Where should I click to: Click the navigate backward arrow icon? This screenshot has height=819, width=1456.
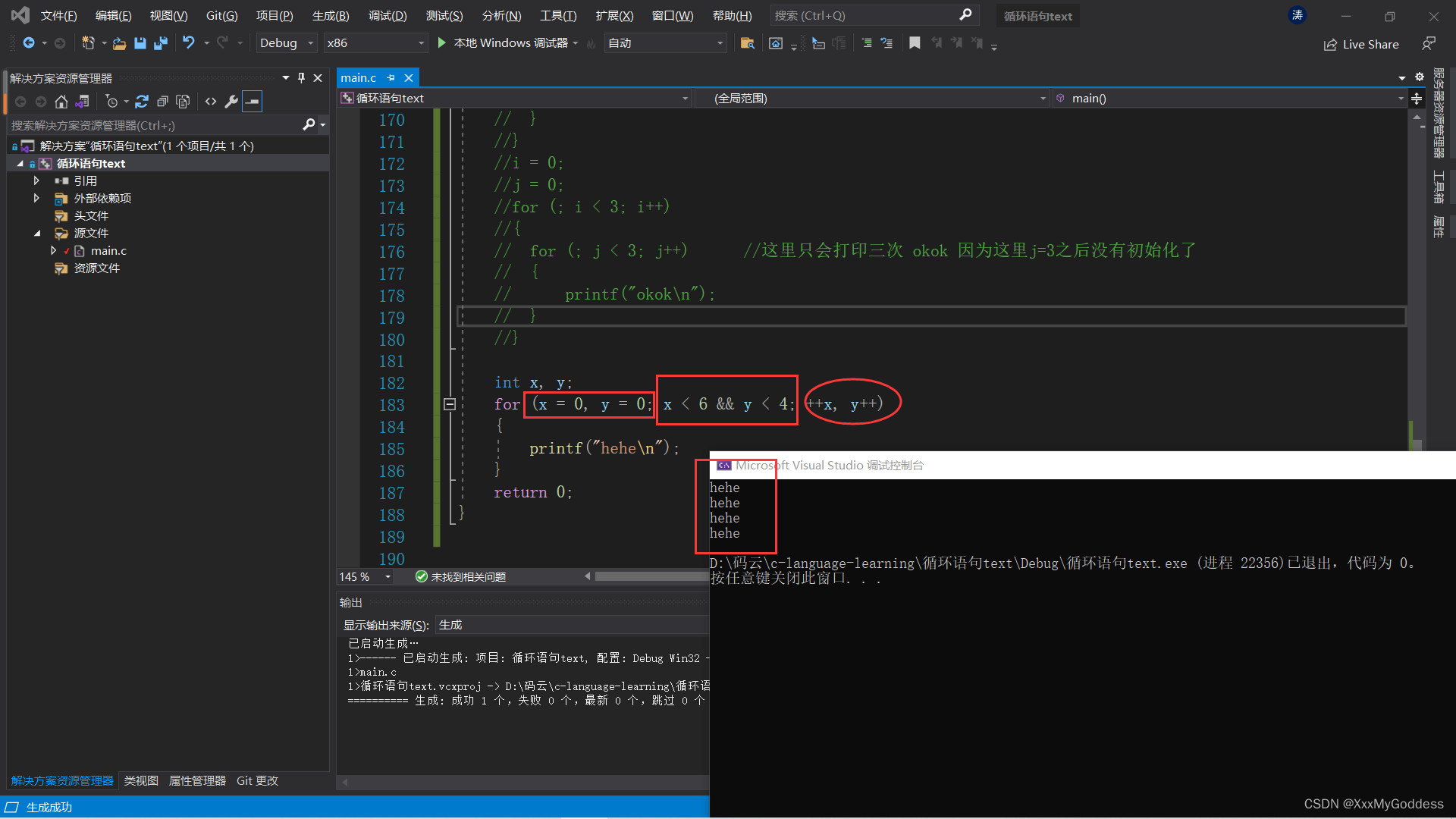28,43
